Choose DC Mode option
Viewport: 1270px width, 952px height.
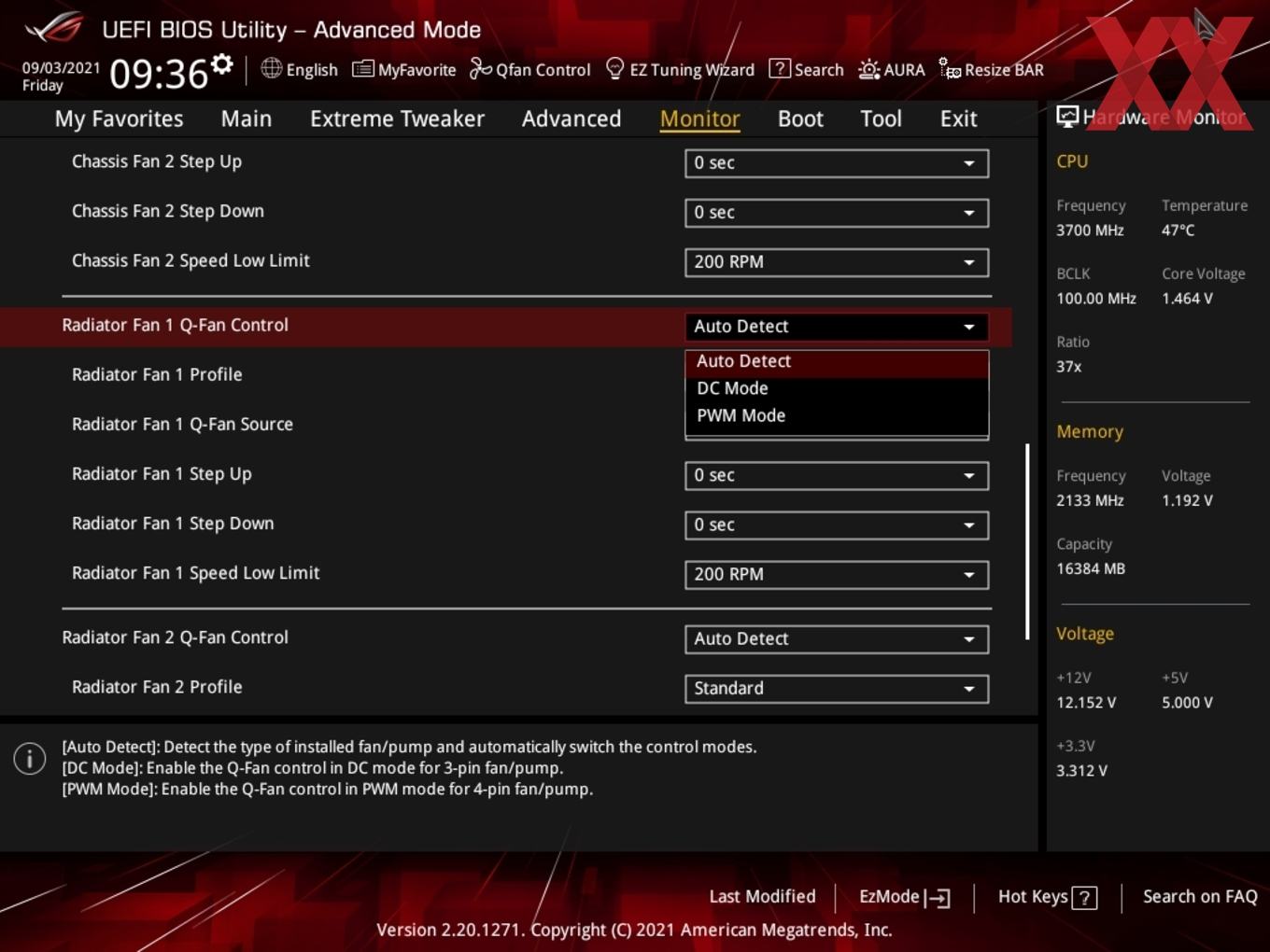pyautogui.click(x=837, y=388)
